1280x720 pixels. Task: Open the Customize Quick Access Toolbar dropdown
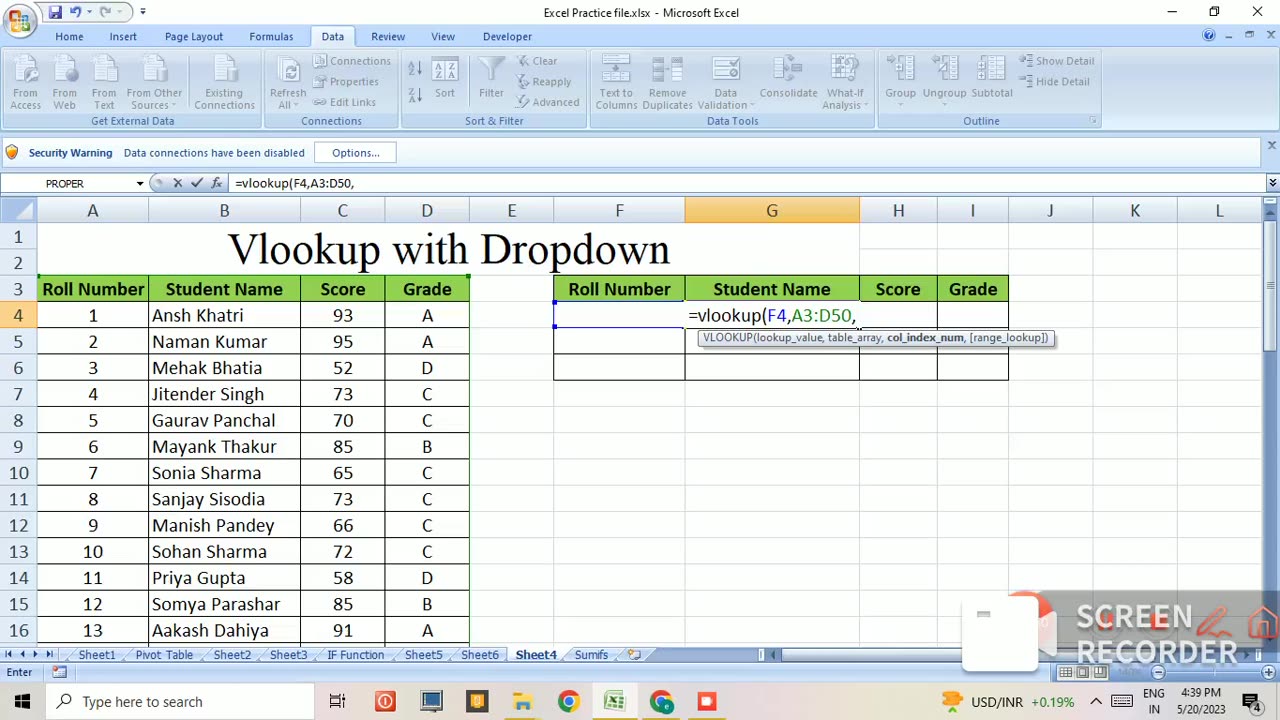(x=143, y=12)
